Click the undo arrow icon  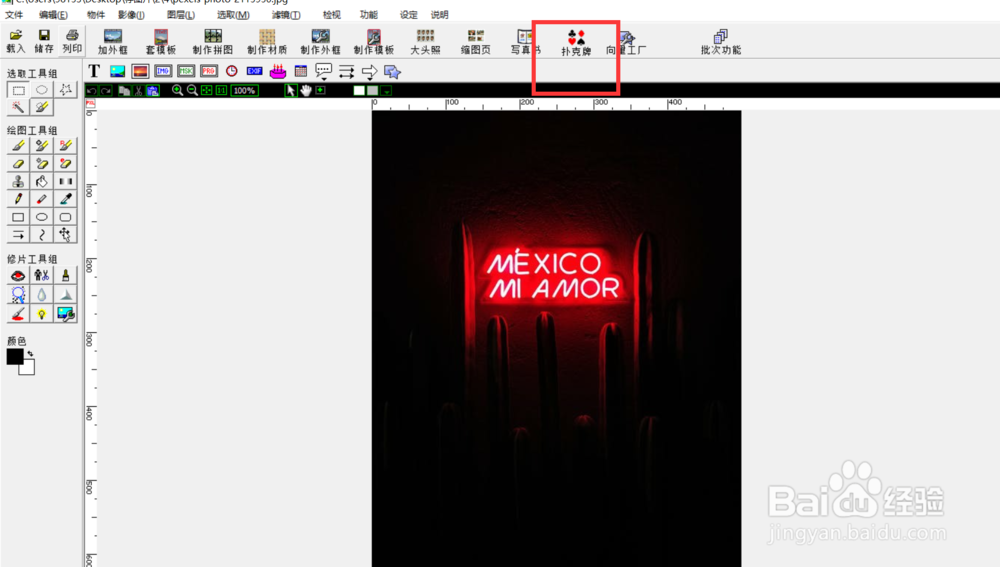pyautogui.click(x=92, y=91)
